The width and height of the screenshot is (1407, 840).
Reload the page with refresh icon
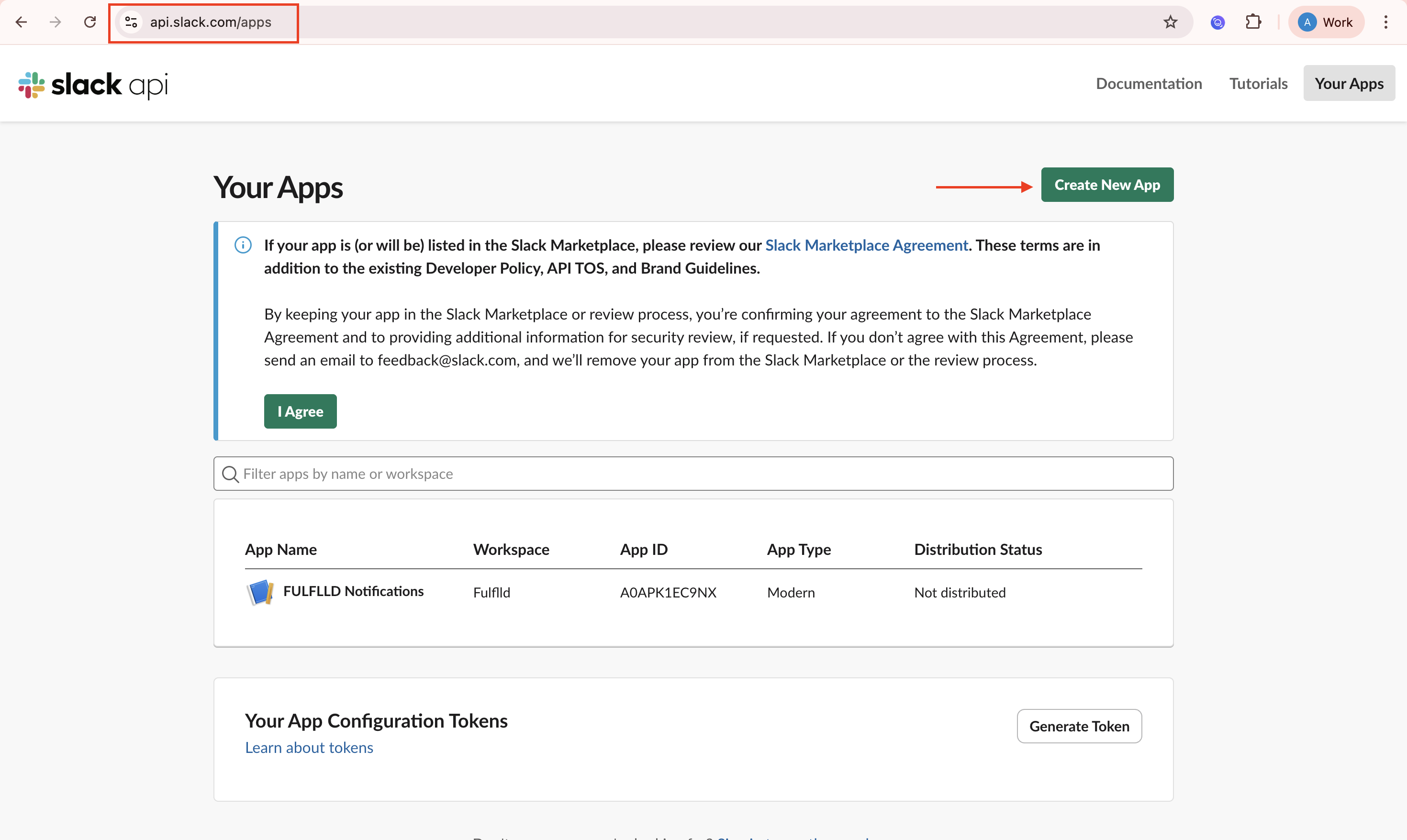[90, 22]
